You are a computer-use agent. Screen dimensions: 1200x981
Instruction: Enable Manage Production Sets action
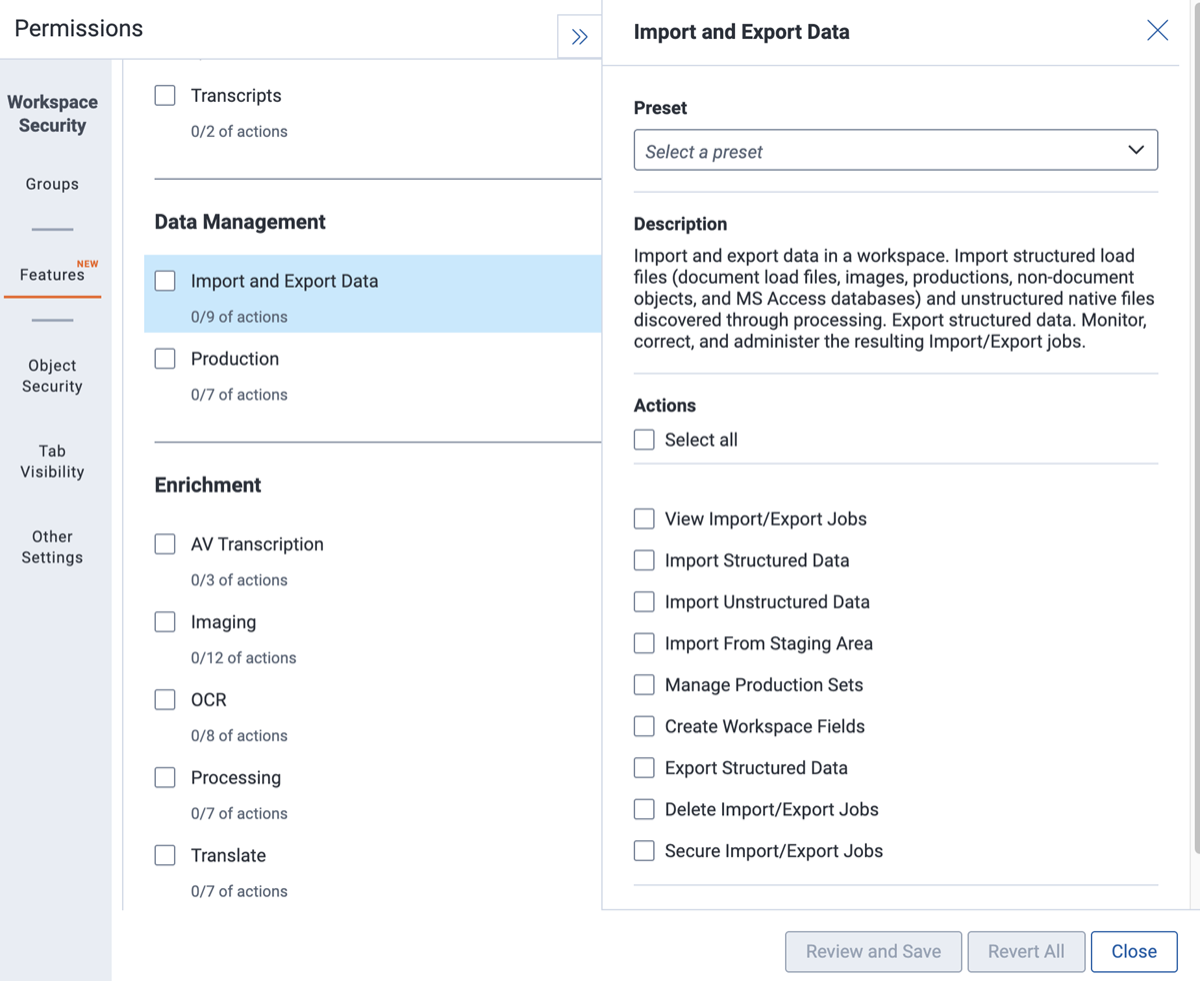point(644,685)
